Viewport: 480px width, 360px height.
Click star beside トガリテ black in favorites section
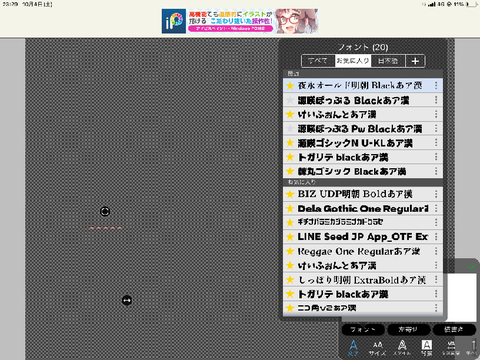pos(290,294)
